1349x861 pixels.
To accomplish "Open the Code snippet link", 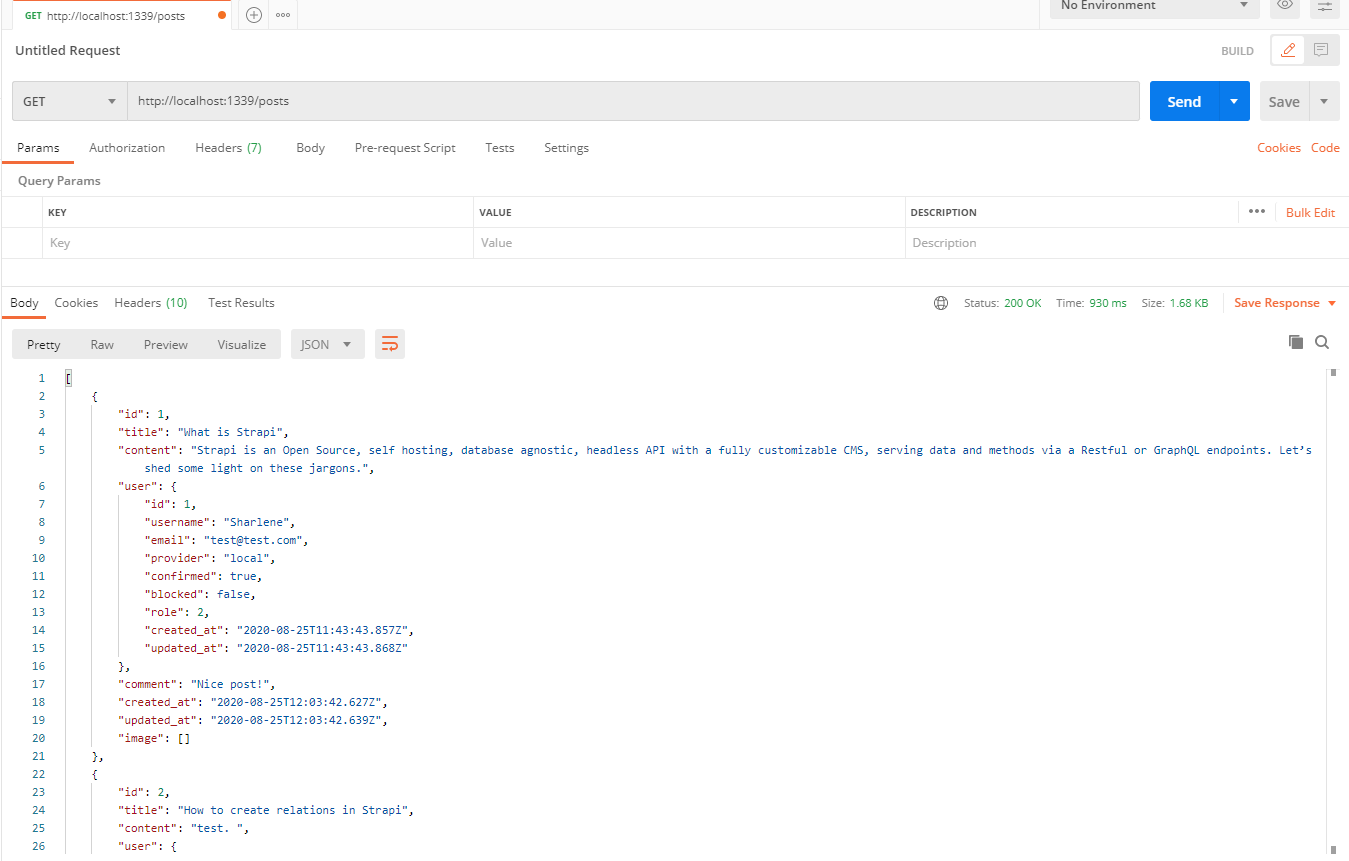I will 1325,148.
